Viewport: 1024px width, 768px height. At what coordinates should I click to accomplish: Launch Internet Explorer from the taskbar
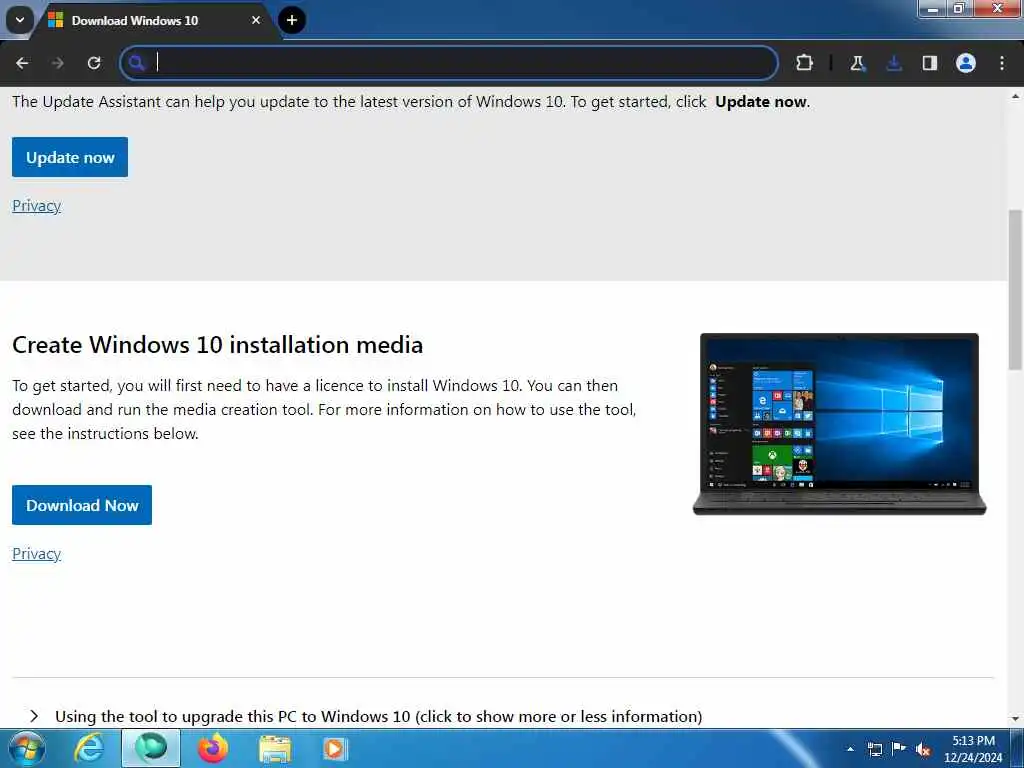(89, 748)
